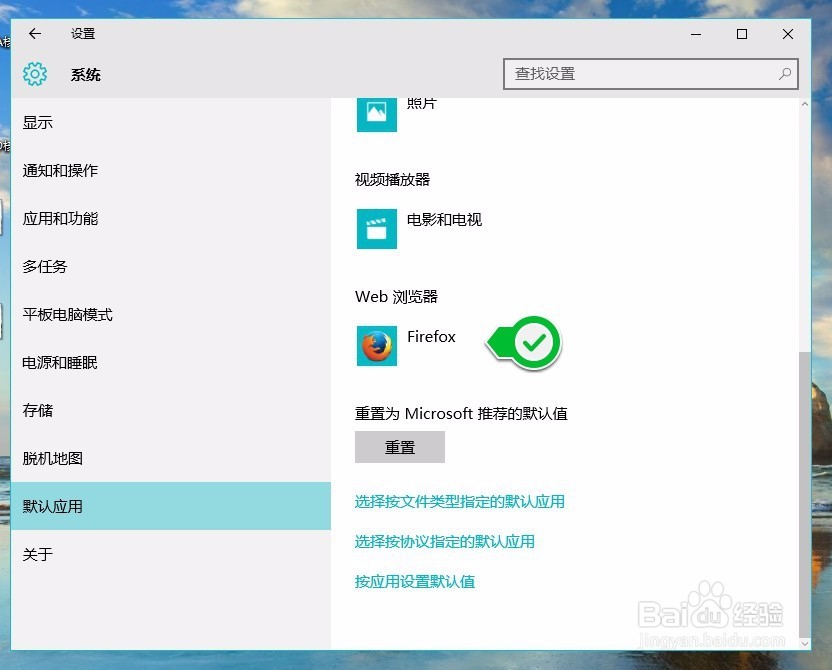Click the Firefox browser icon
The height and width of the screenshot is (670, 832).
377,346
